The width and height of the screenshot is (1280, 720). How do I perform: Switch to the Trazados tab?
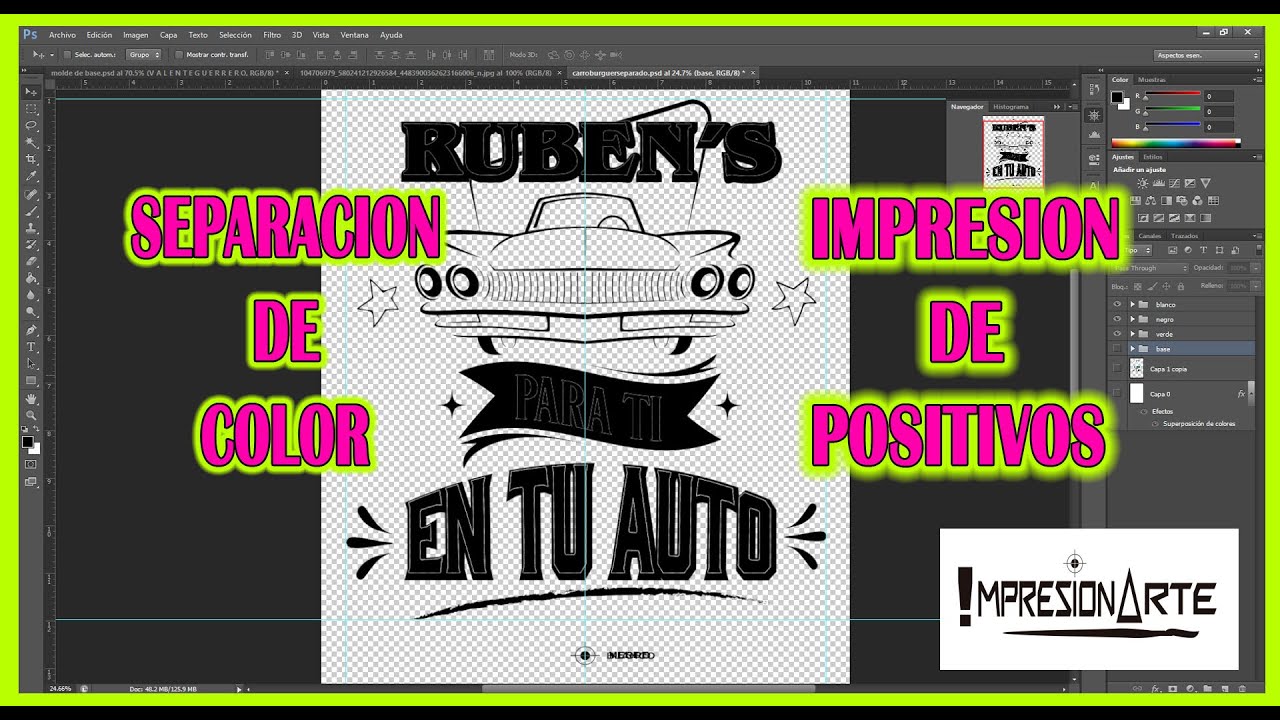tap(1185, 236)
